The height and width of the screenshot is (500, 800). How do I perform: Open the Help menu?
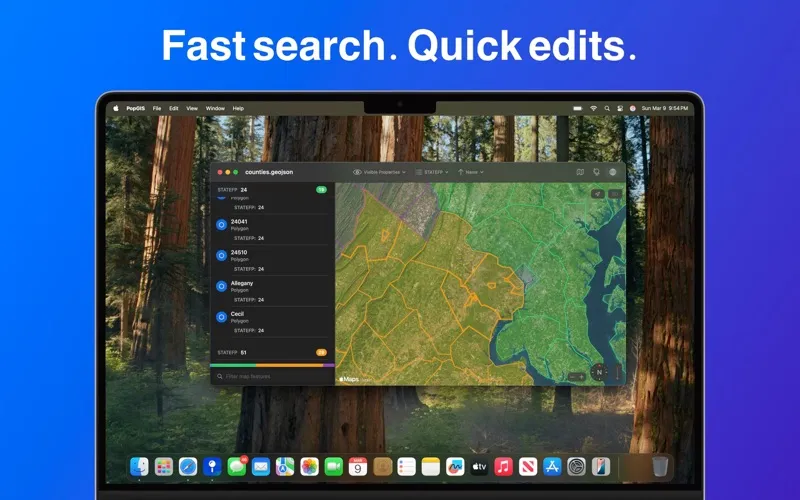(x=238, y=108)
